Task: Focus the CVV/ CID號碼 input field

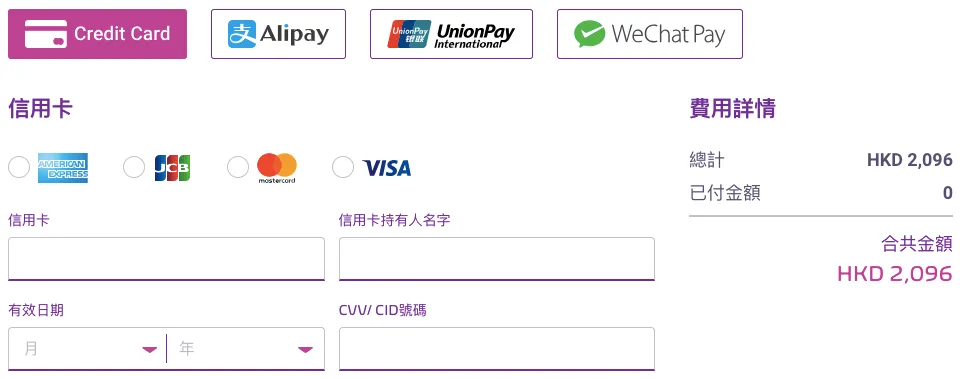Action: [x=497, y=349]
